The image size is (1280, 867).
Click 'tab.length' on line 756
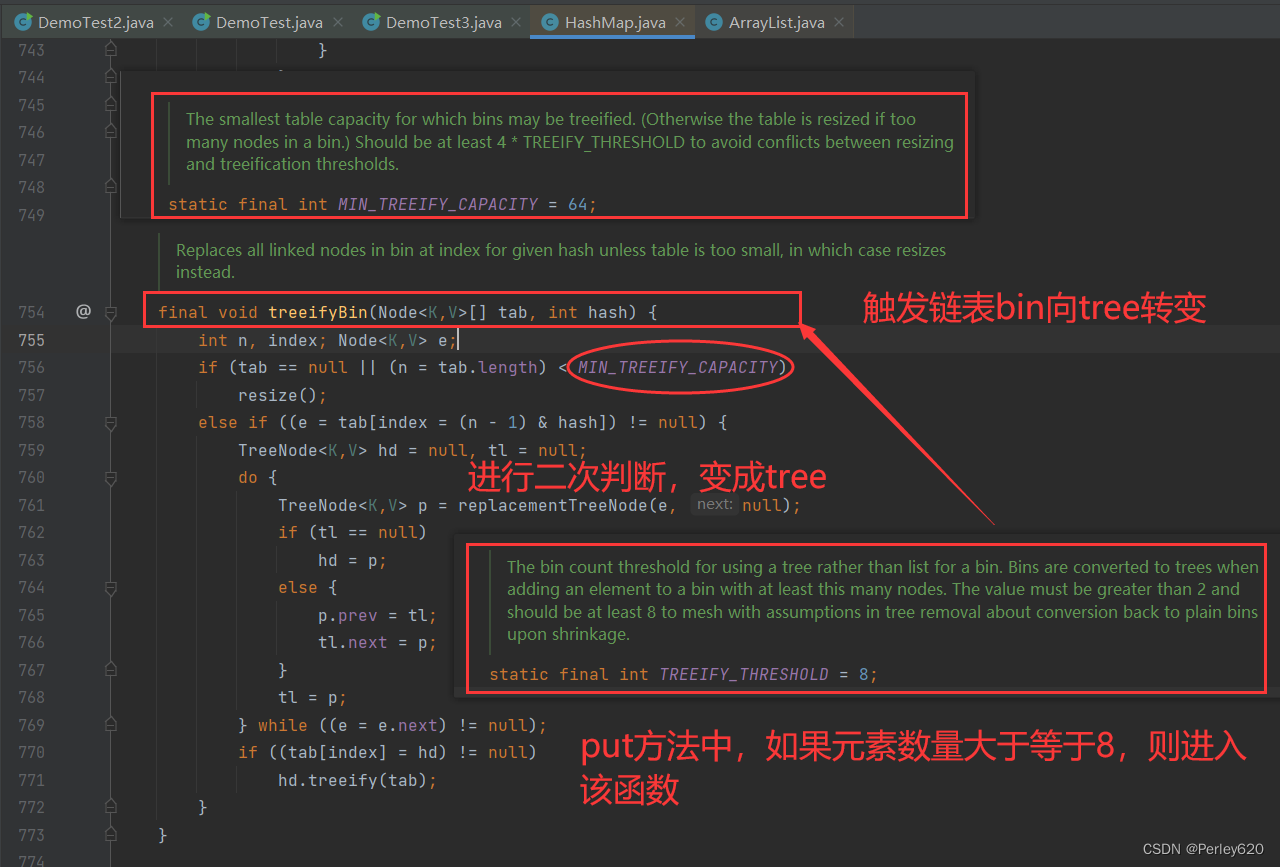click(x=487, y=367)
